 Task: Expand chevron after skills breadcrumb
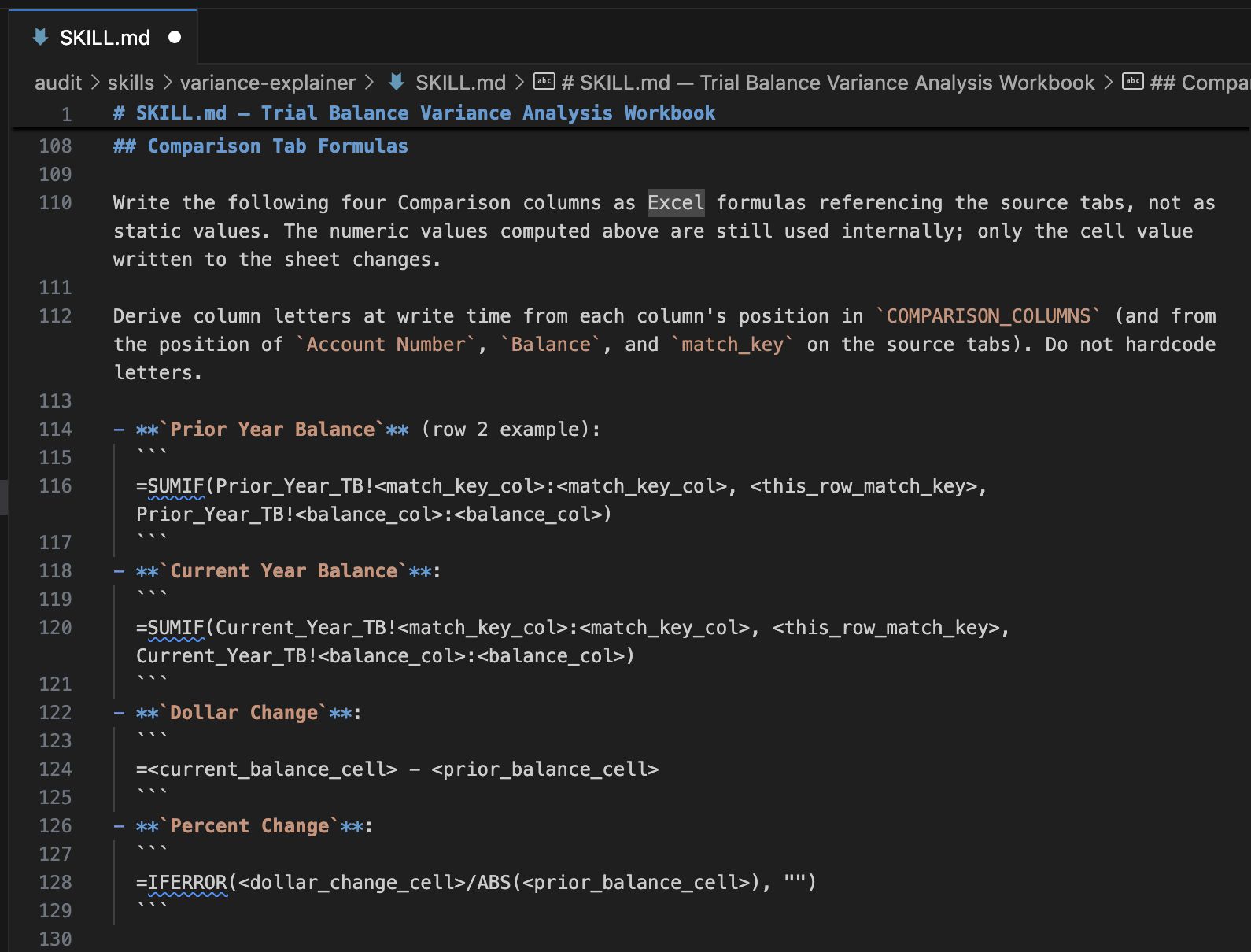[167, 83]
